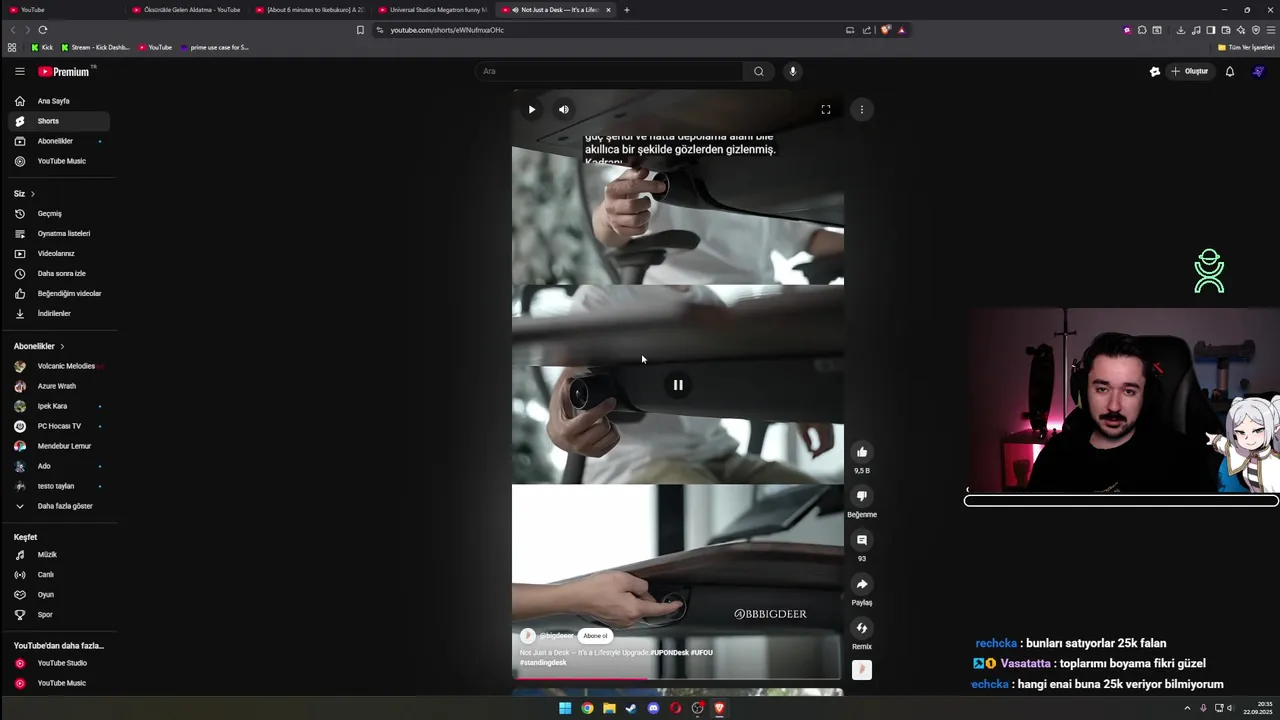
Task: Click the YouTube Premium logo
Action: (65, 71)
